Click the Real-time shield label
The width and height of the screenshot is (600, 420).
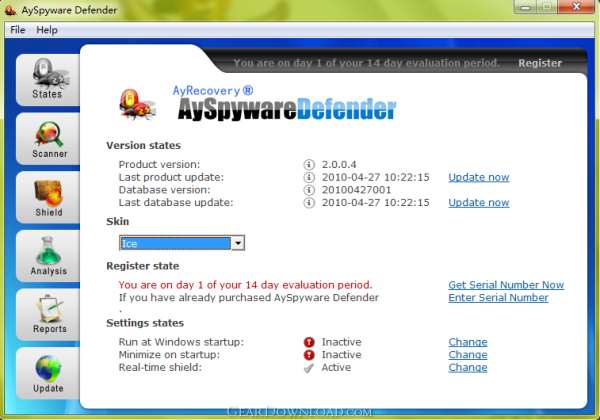click(x=160, y=368)
